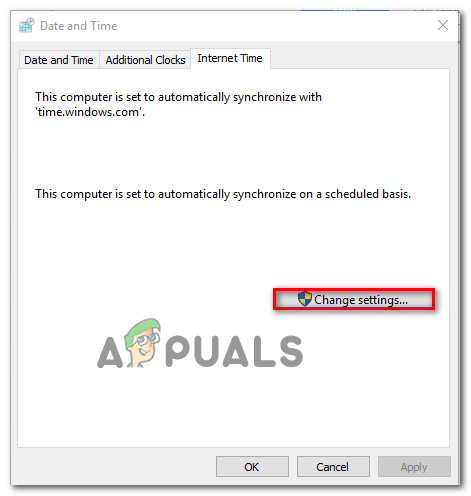Image resolution: width=471 pixels, height=496 pixels.
Task: Click the Date and Time calendar-clock title icon
Action: 27,25
